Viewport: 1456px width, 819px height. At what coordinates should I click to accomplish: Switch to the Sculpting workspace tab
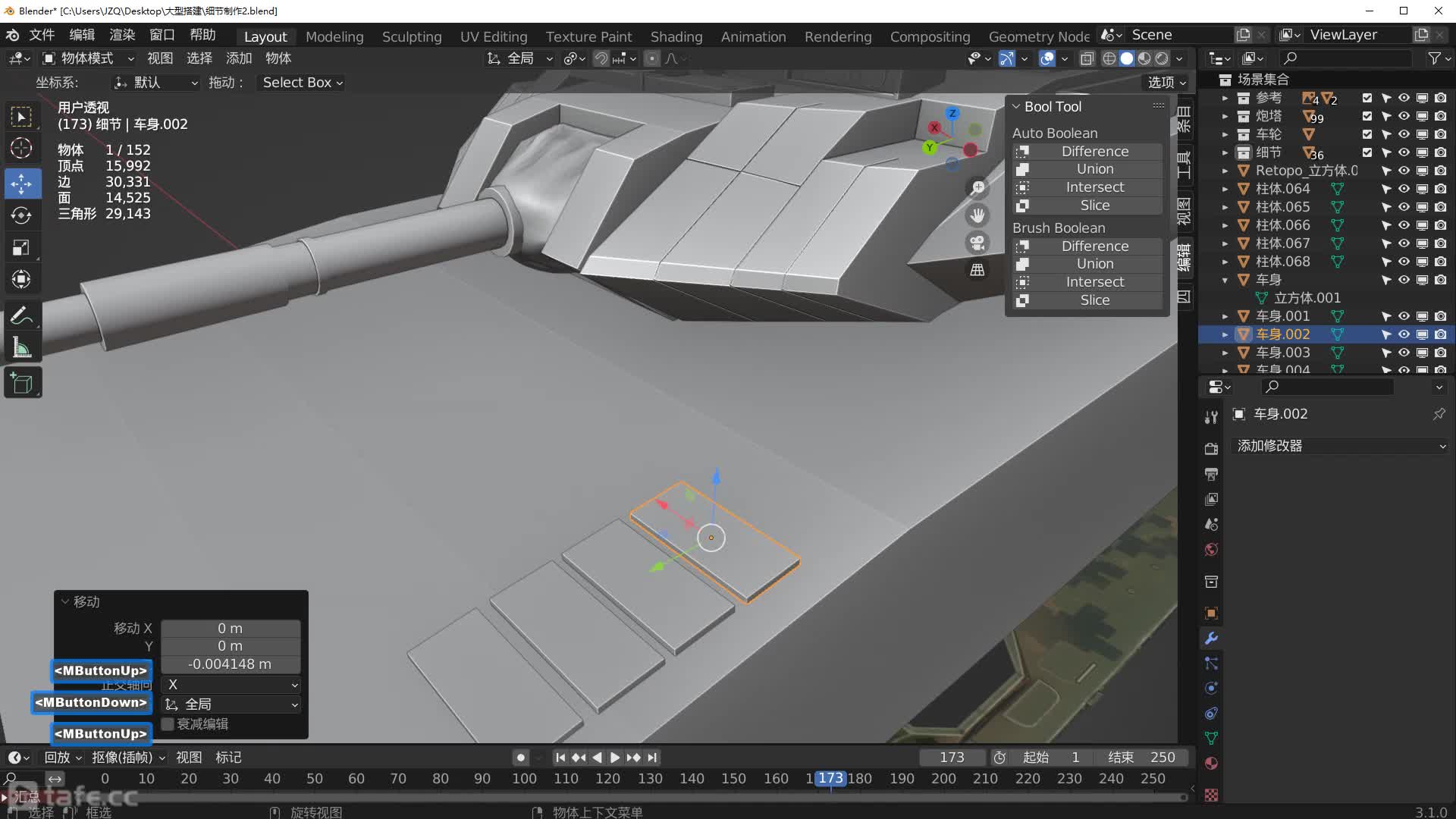pos(411,36)
